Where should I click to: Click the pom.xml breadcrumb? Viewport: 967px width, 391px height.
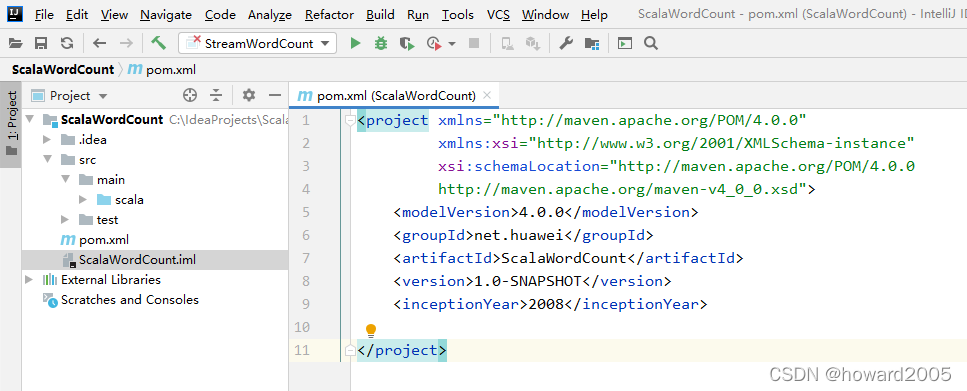(162, 70)
